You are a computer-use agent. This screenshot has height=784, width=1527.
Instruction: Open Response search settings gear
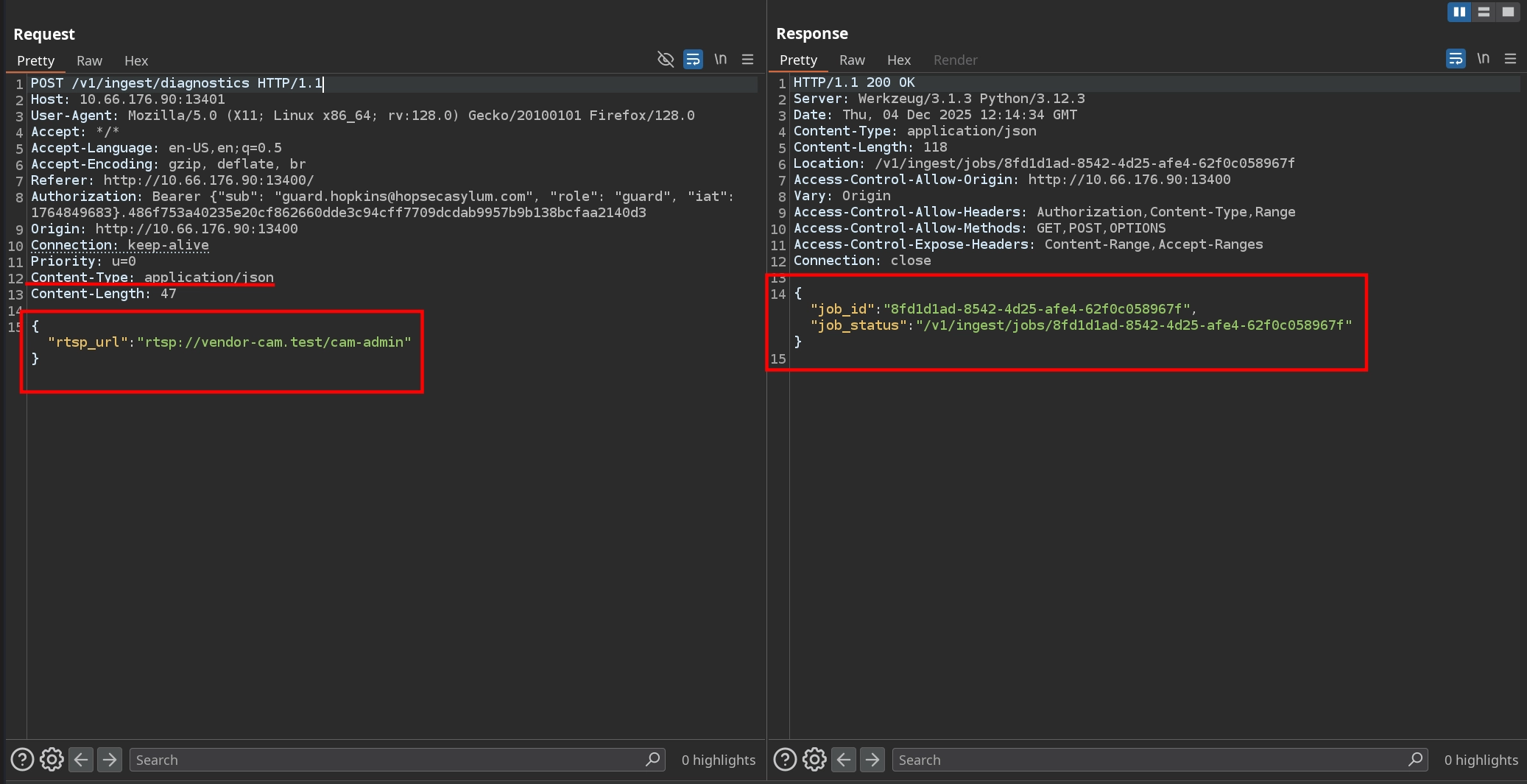814,759
